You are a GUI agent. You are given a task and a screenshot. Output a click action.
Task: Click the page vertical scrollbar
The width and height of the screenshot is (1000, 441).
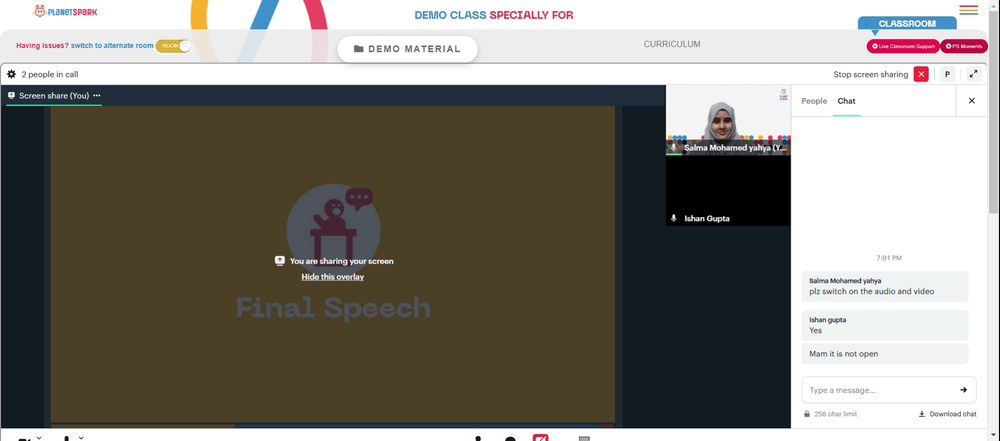(x=994, y=112)
